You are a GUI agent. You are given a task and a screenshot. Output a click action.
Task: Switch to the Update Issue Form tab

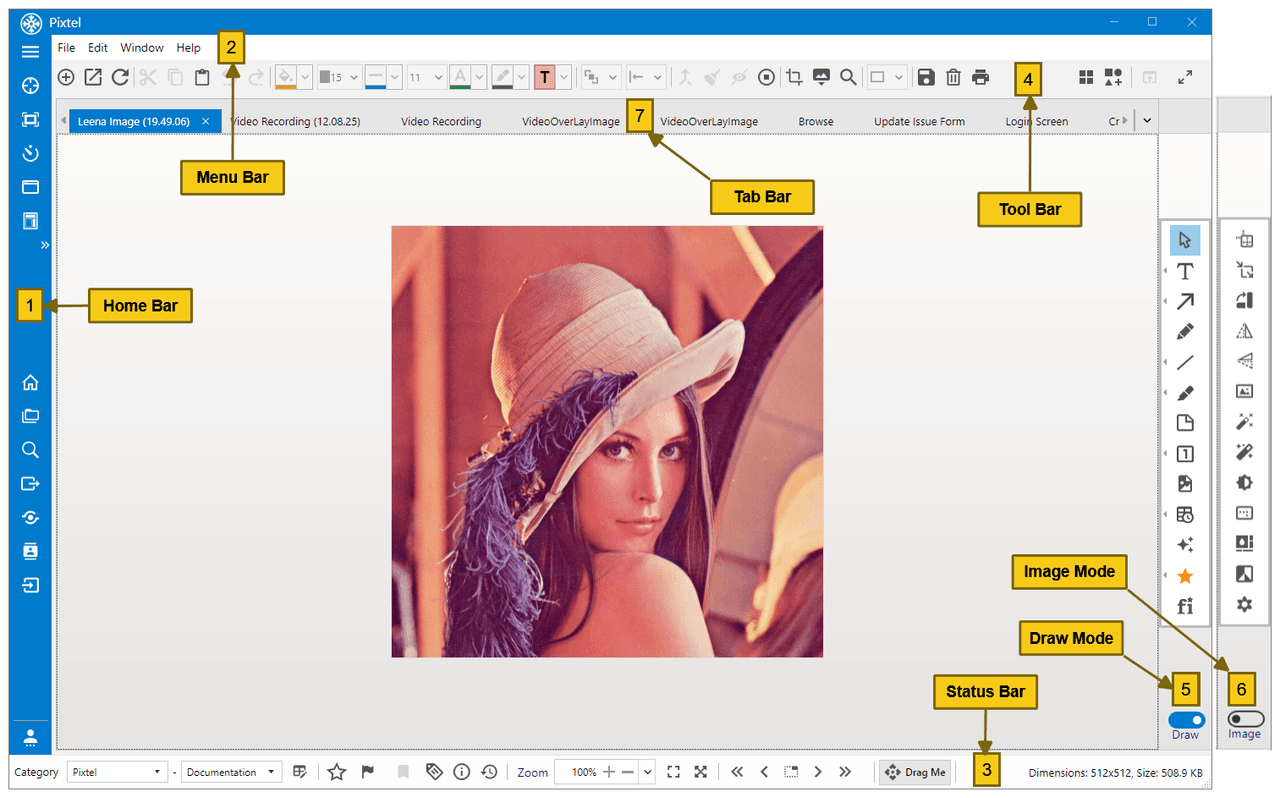click(x=919, y=121)
